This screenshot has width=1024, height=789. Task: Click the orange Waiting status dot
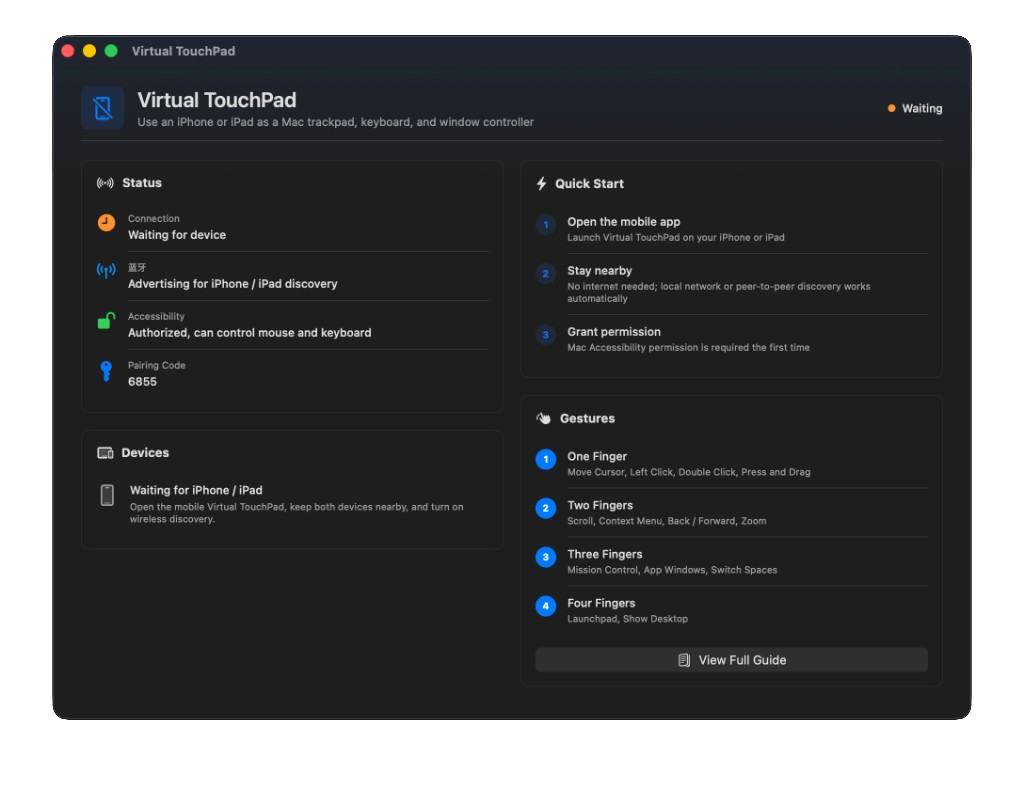click(891, 108)
